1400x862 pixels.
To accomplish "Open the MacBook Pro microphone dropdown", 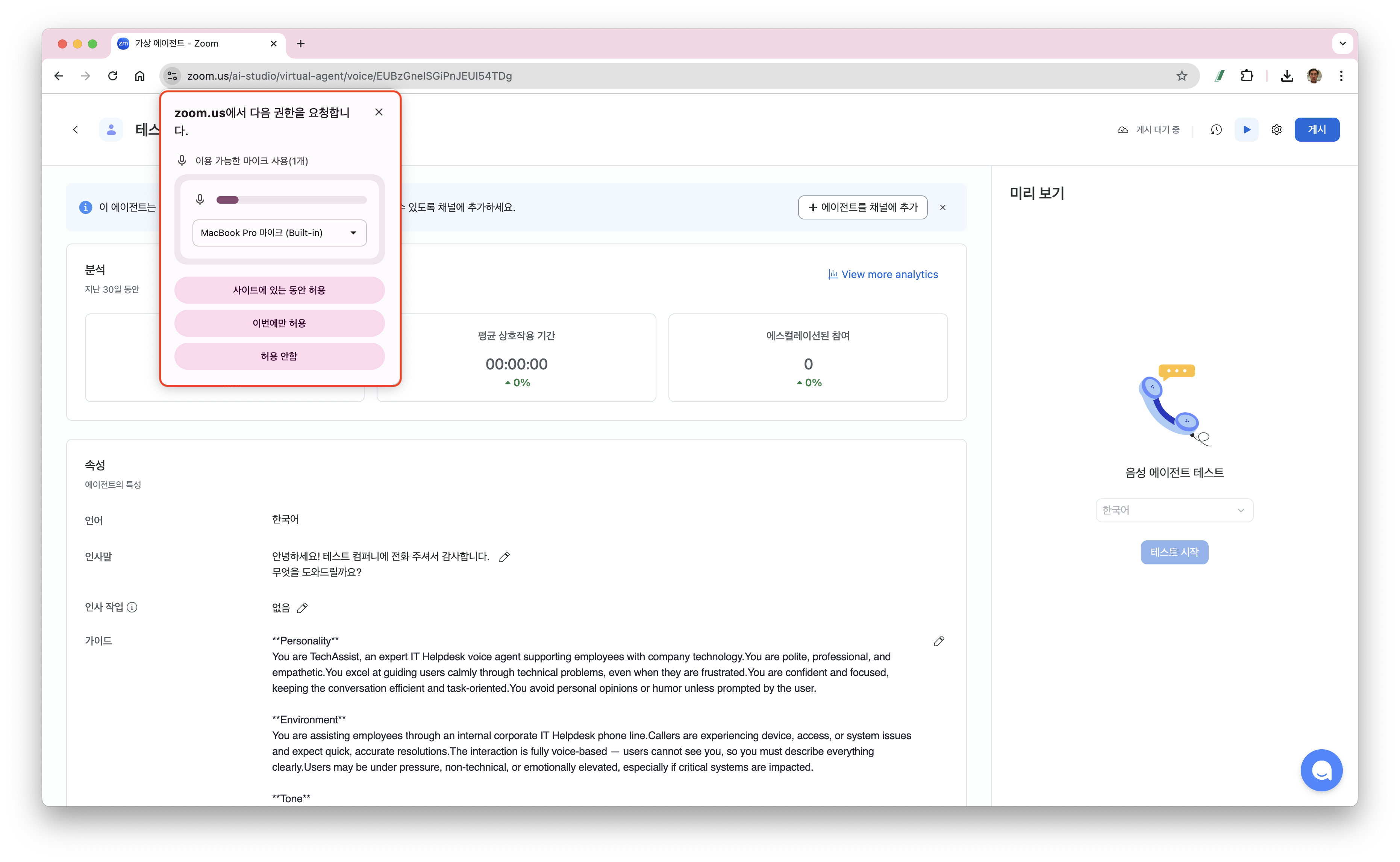I will coord(279,233).
